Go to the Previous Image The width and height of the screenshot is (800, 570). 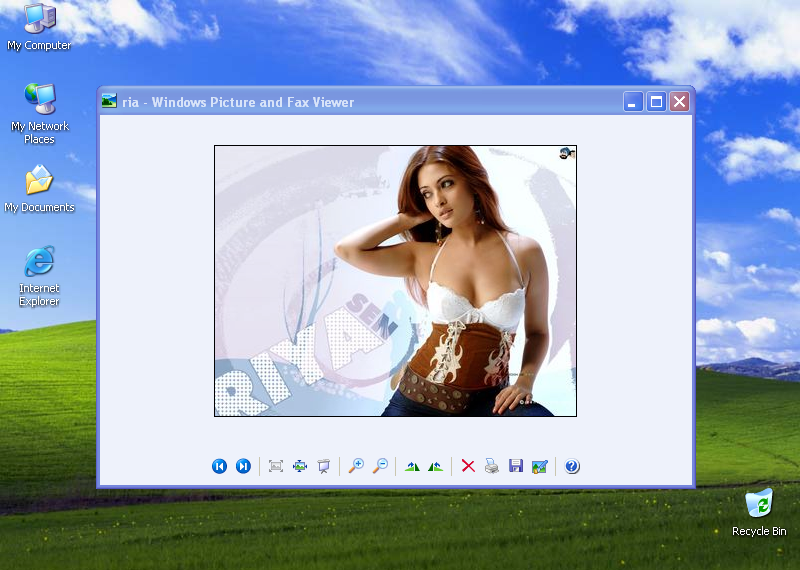[219, 466]
